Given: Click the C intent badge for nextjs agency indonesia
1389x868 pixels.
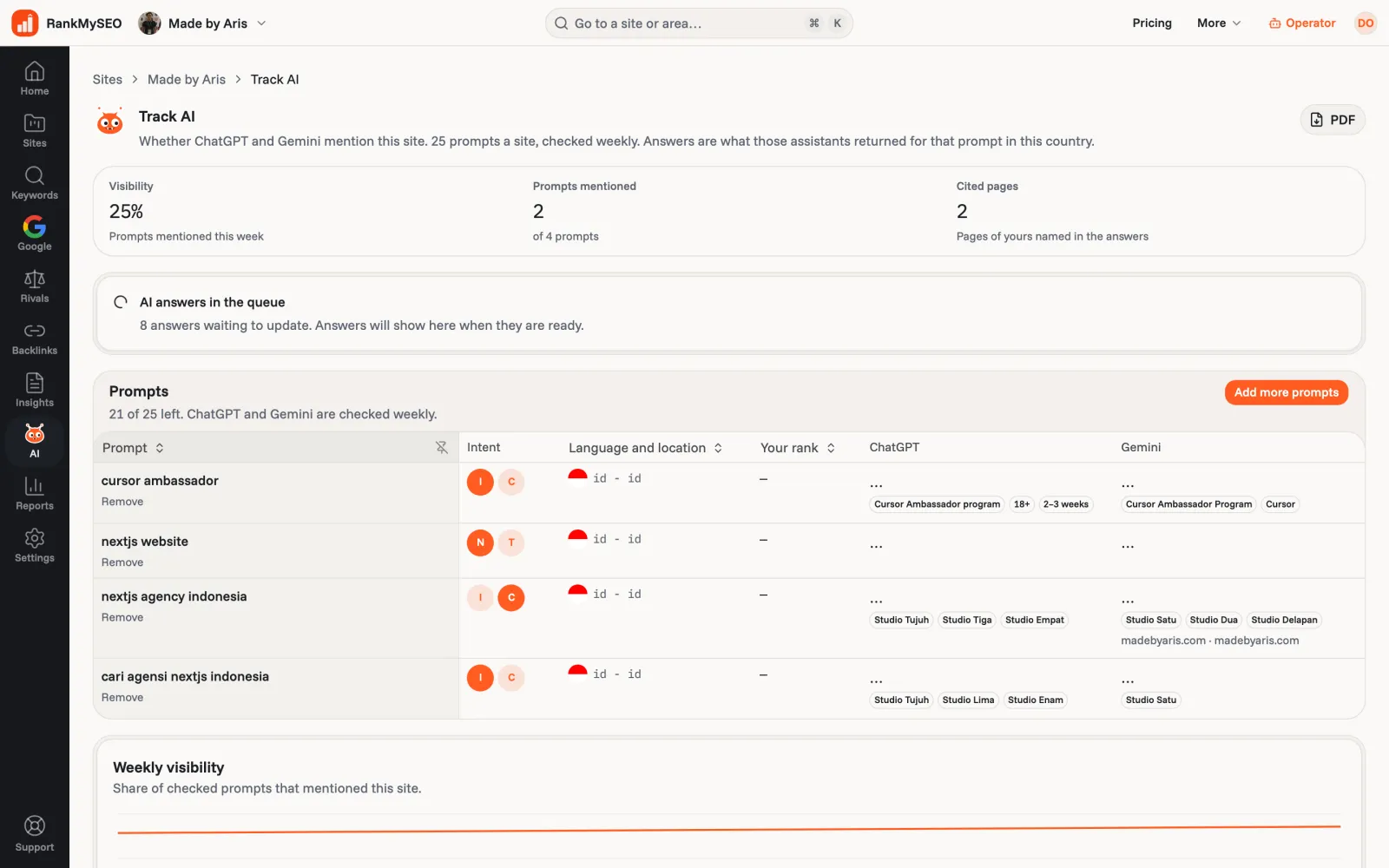Looking at the screenshot, I should click(x=511, y=597).
